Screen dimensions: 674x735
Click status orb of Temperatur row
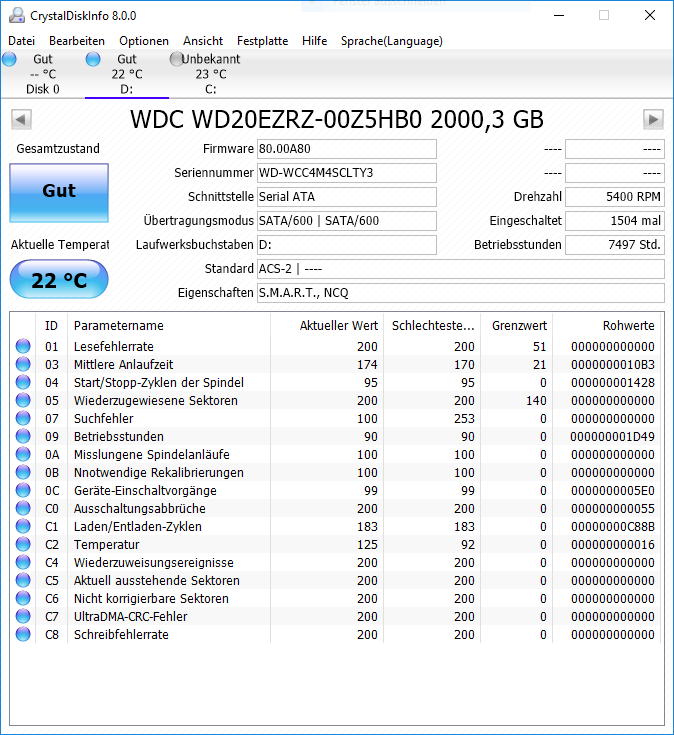[23, 544]
